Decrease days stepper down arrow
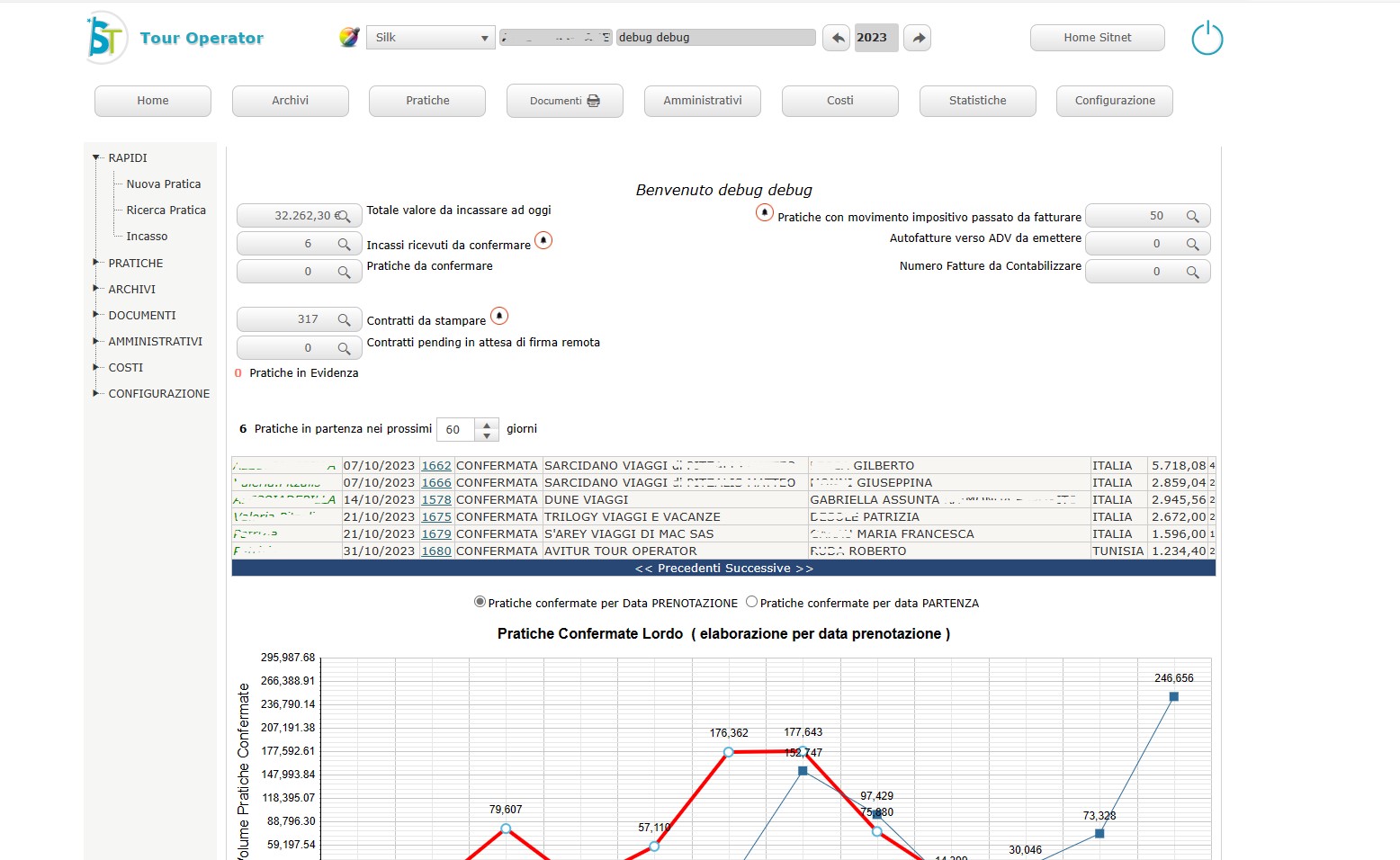Viewport: 1400px width, 860px height. pyautogui.click(x=487, y=435)
